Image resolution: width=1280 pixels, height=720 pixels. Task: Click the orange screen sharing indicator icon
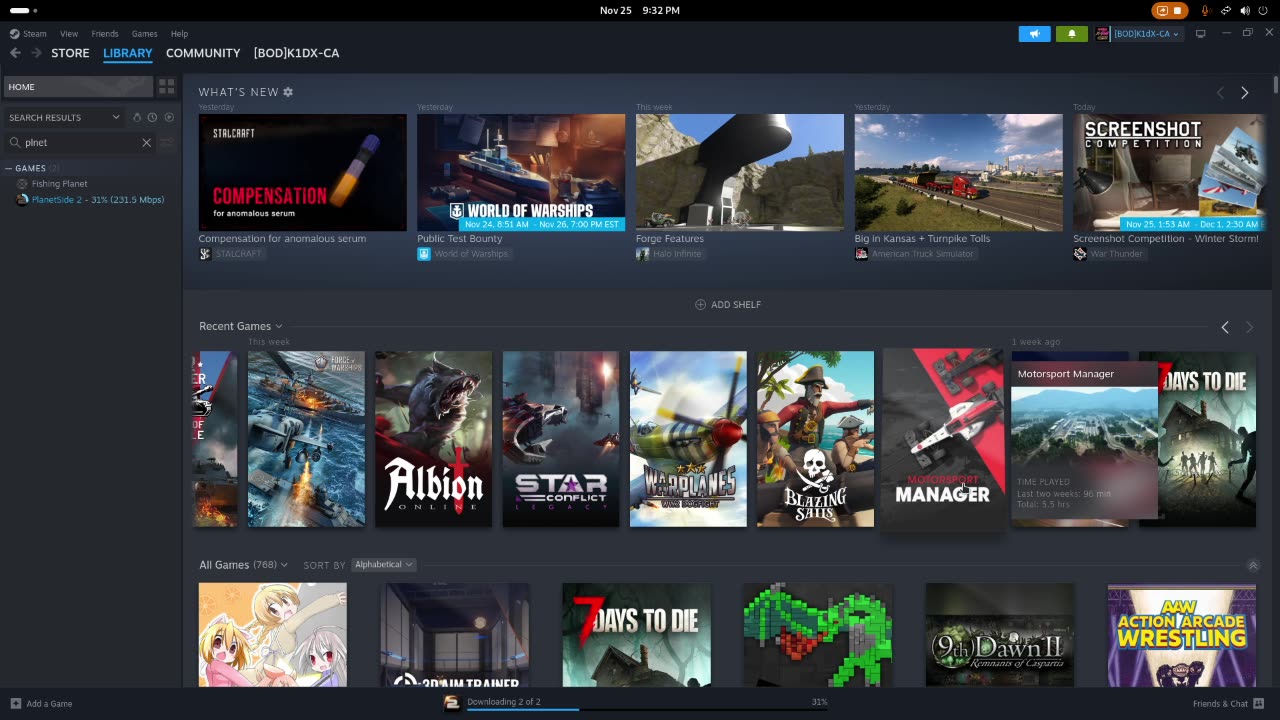pos(1169,10)
